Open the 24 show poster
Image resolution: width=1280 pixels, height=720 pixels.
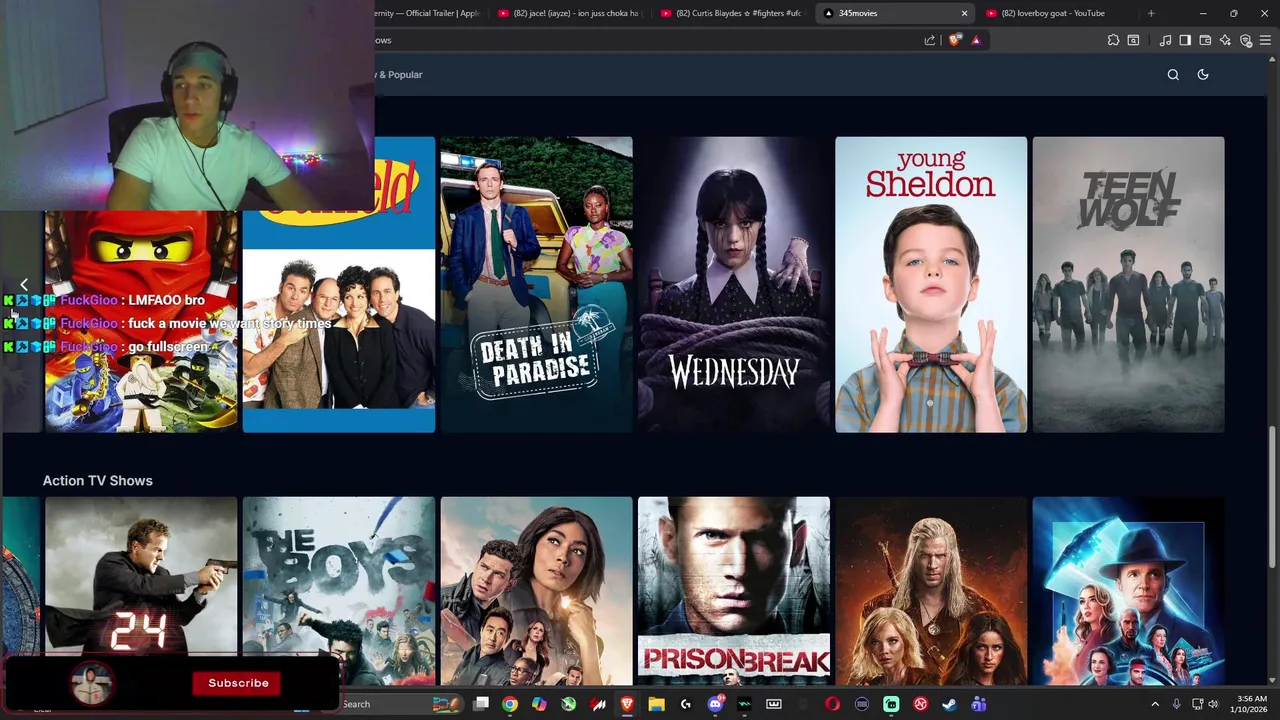[x=141, y=575]
